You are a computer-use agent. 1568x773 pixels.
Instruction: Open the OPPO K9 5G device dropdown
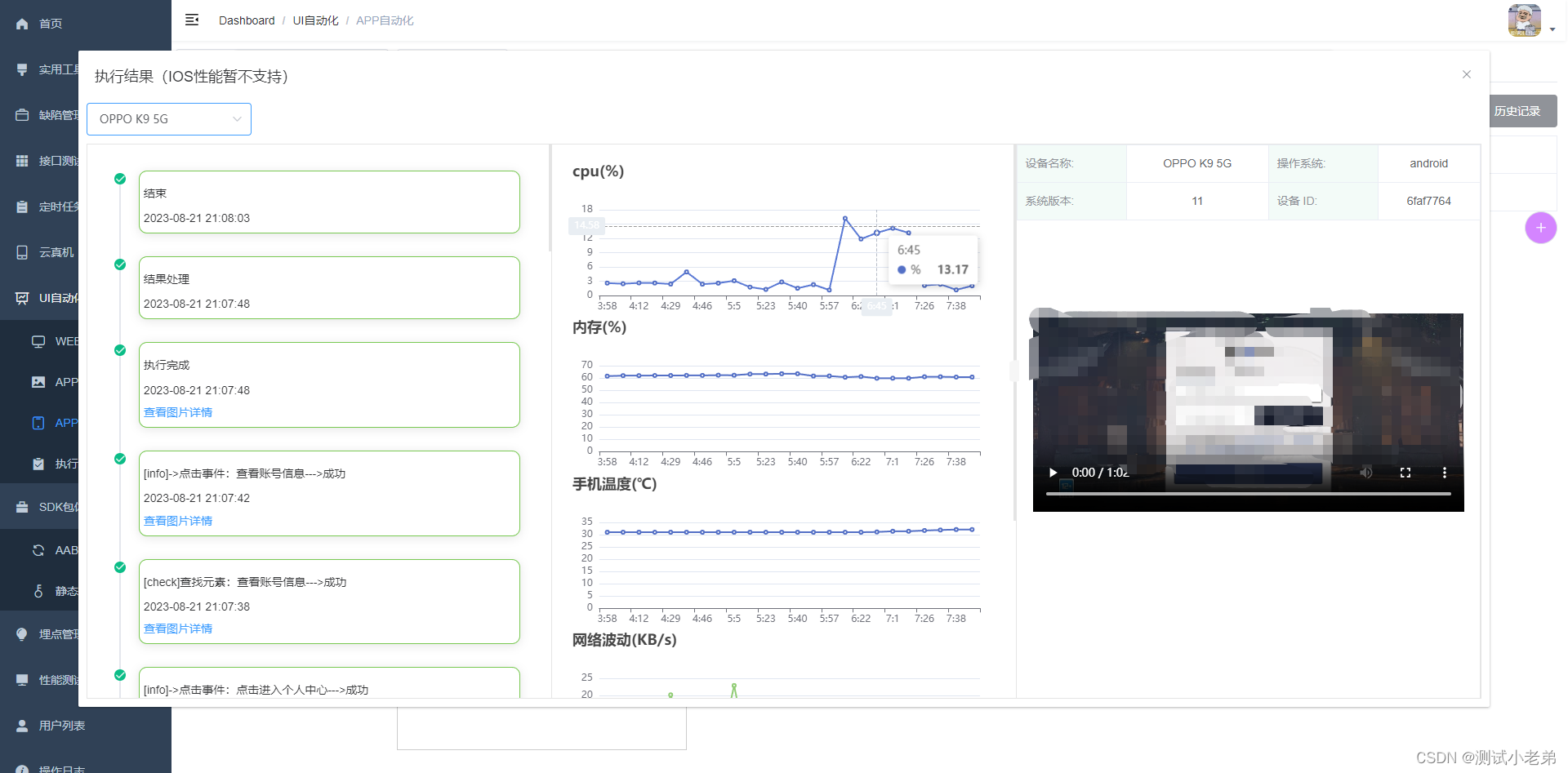click(168, 118)
